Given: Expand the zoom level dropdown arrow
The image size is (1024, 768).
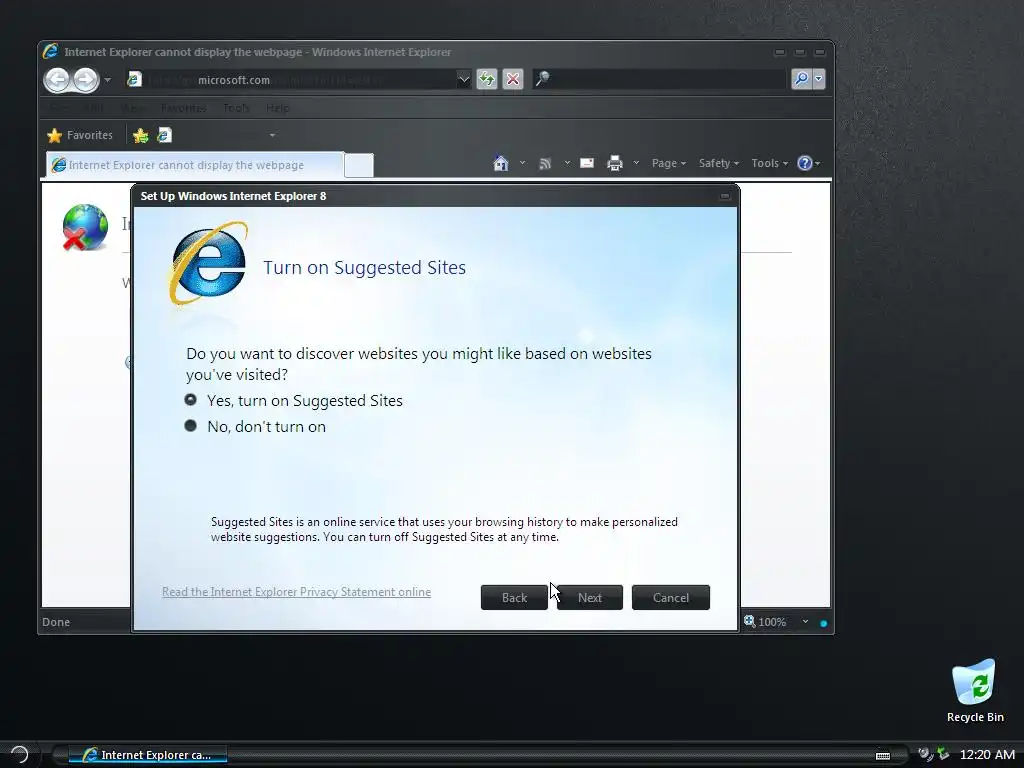Looking at the screenshot, I should 805,622.
